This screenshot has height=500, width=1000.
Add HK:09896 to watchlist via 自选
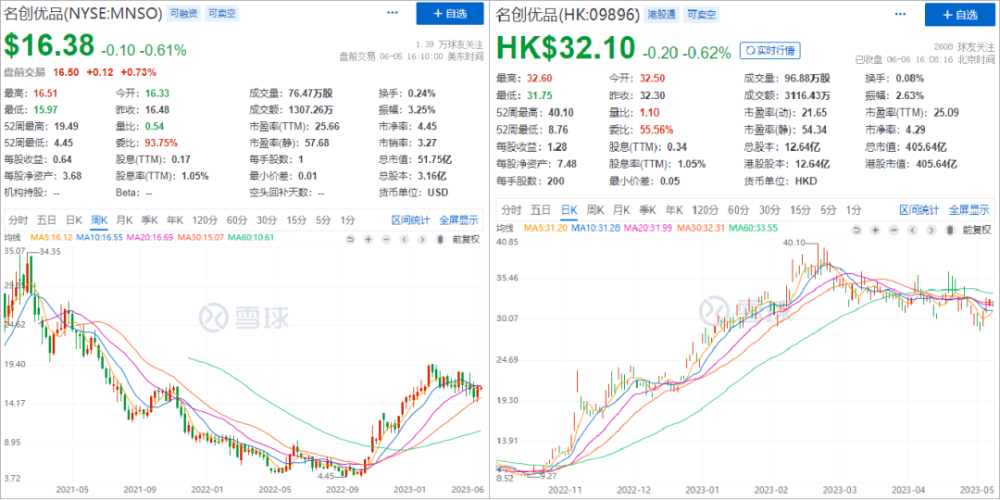959,14
